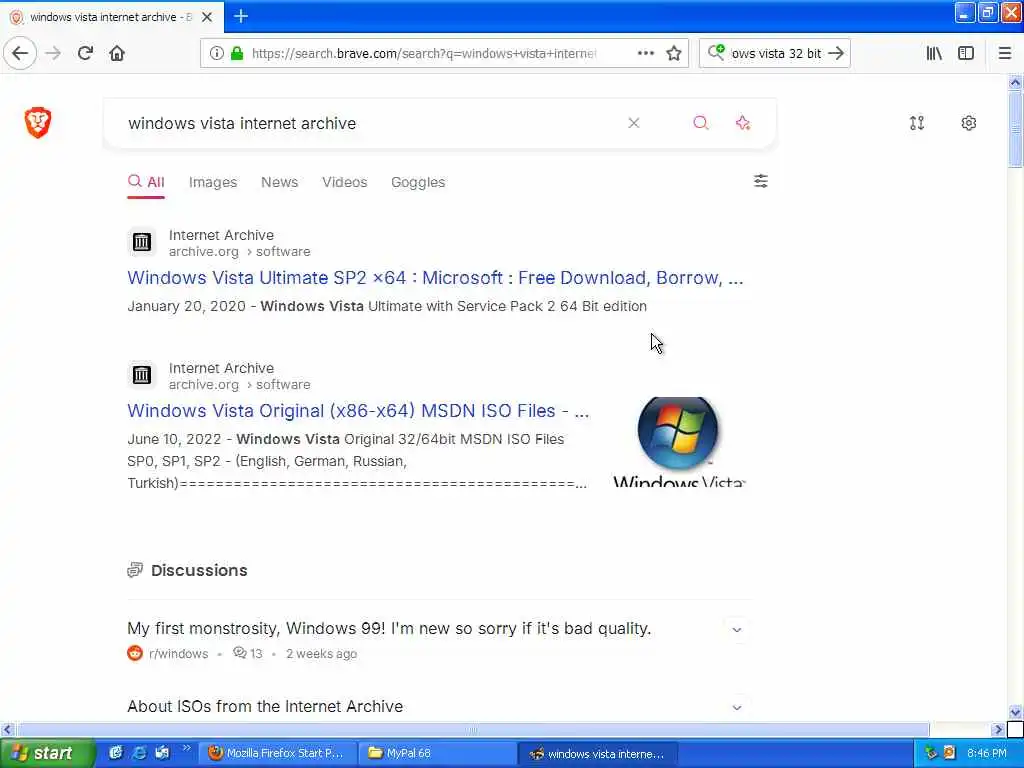The image size is (1024, 768).
Task: Bookmark this page with the star
Action: click(674, 53)
